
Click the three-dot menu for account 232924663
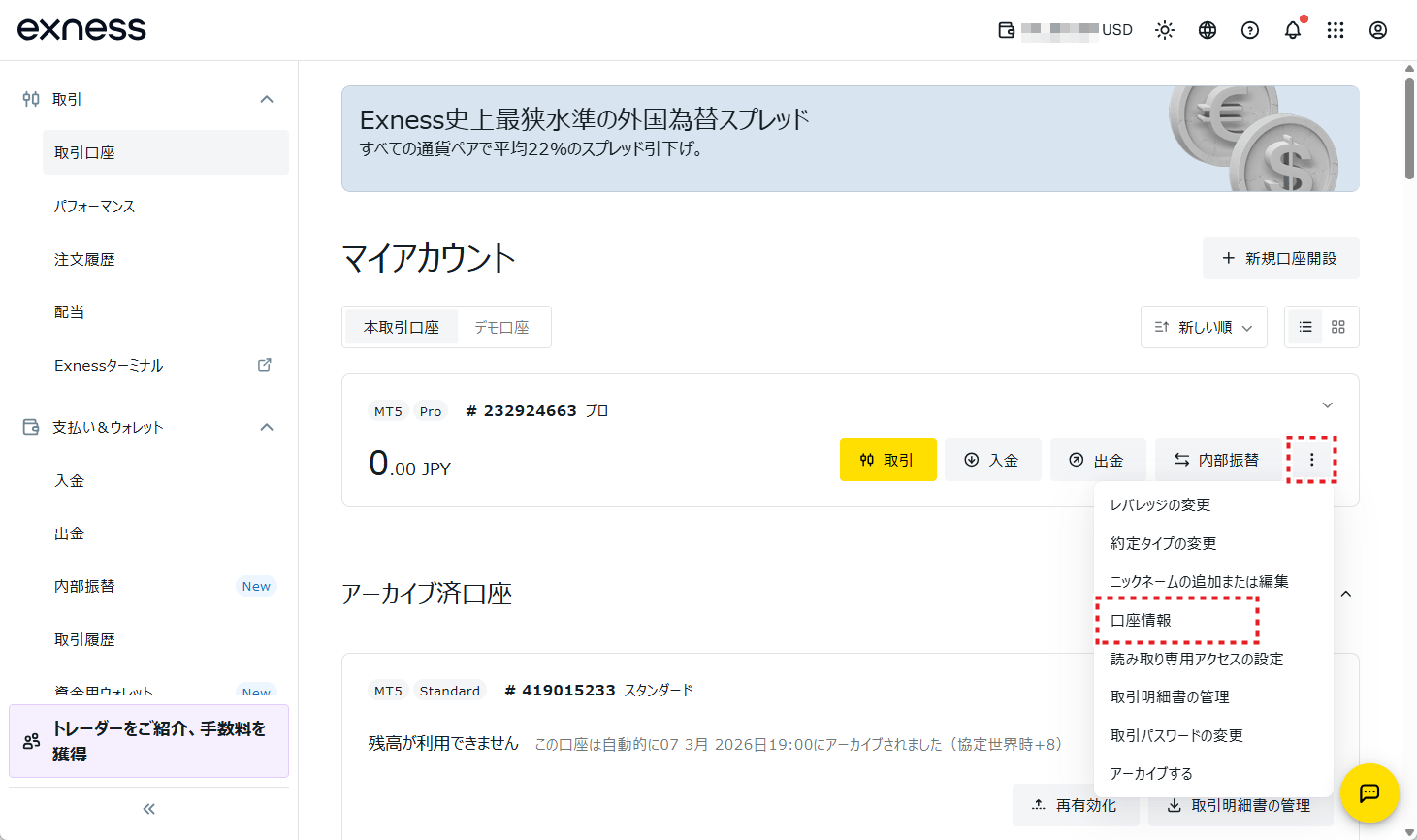(x=1312, y=460)
